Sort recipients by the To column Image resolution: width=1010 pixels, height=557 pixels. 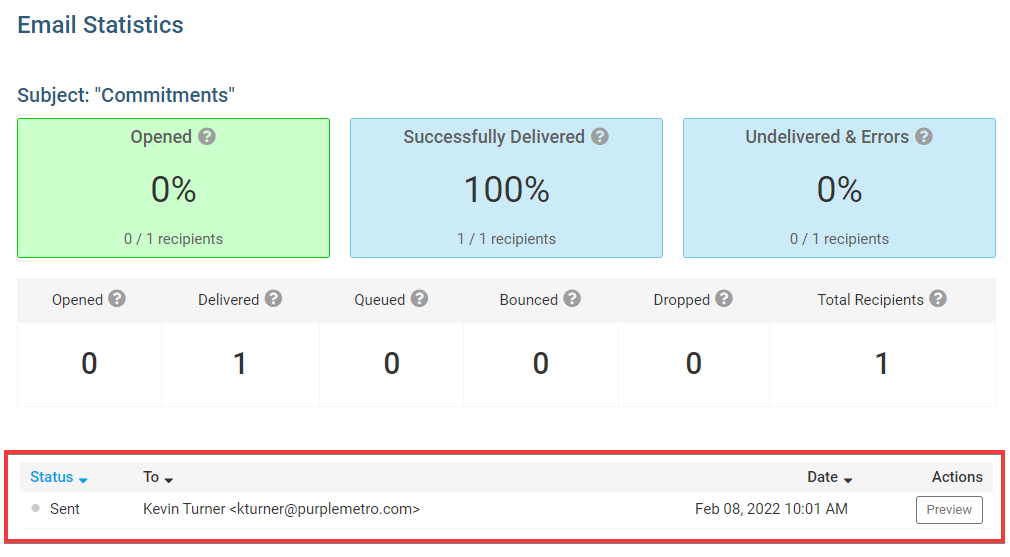coord(158,477)
